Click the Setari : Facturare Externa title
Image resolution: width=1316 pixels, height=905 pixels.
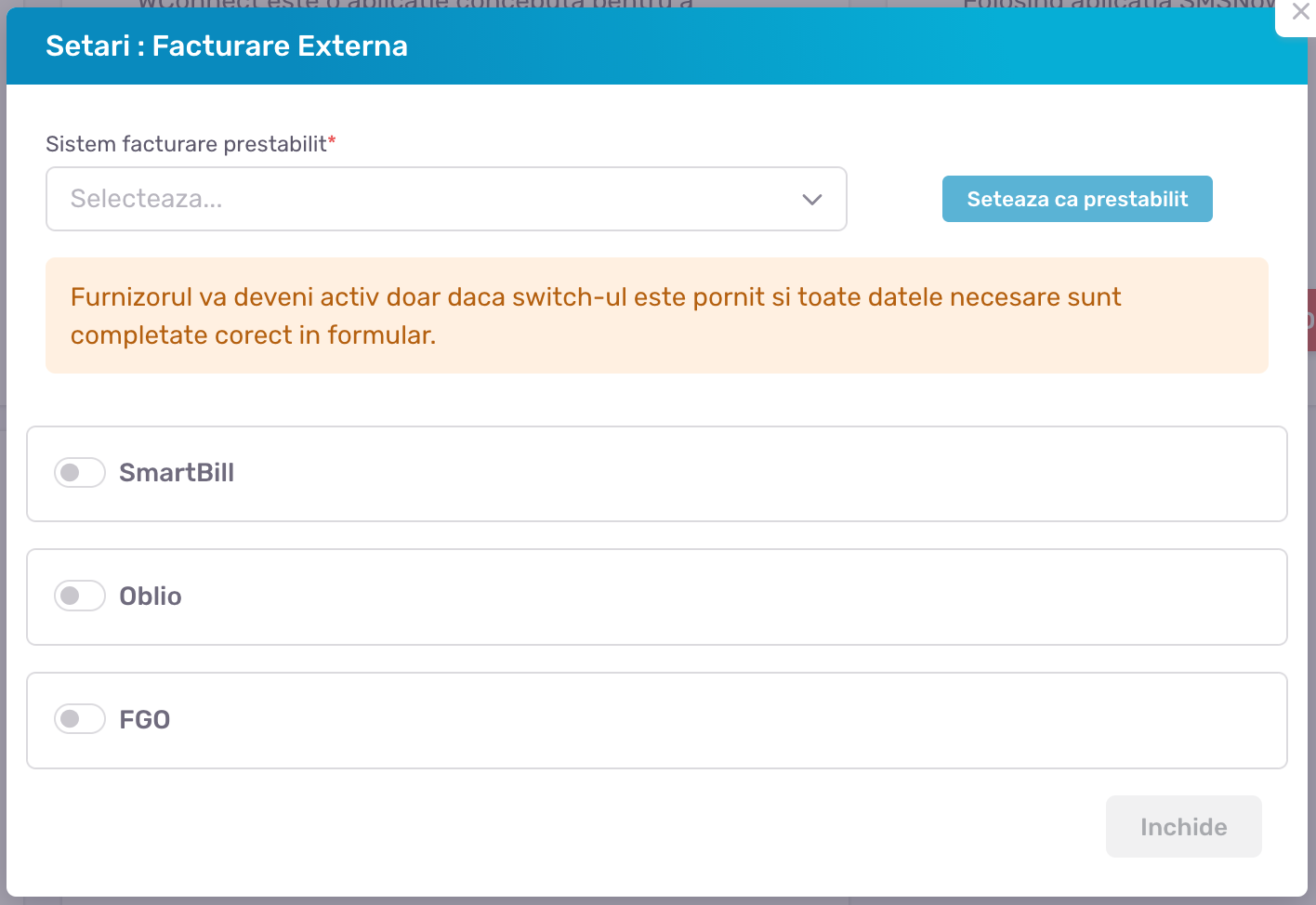point(227,46)
